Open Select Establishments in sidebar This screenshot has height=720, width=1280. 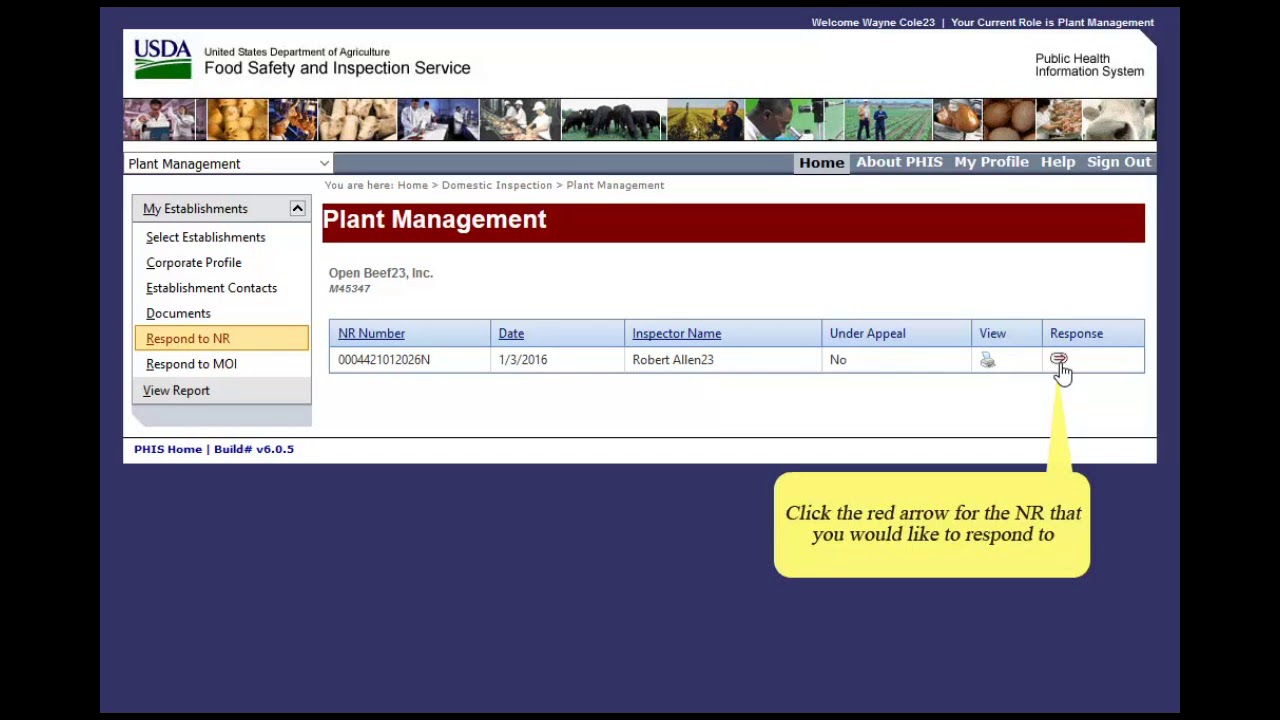click(205, 237)
